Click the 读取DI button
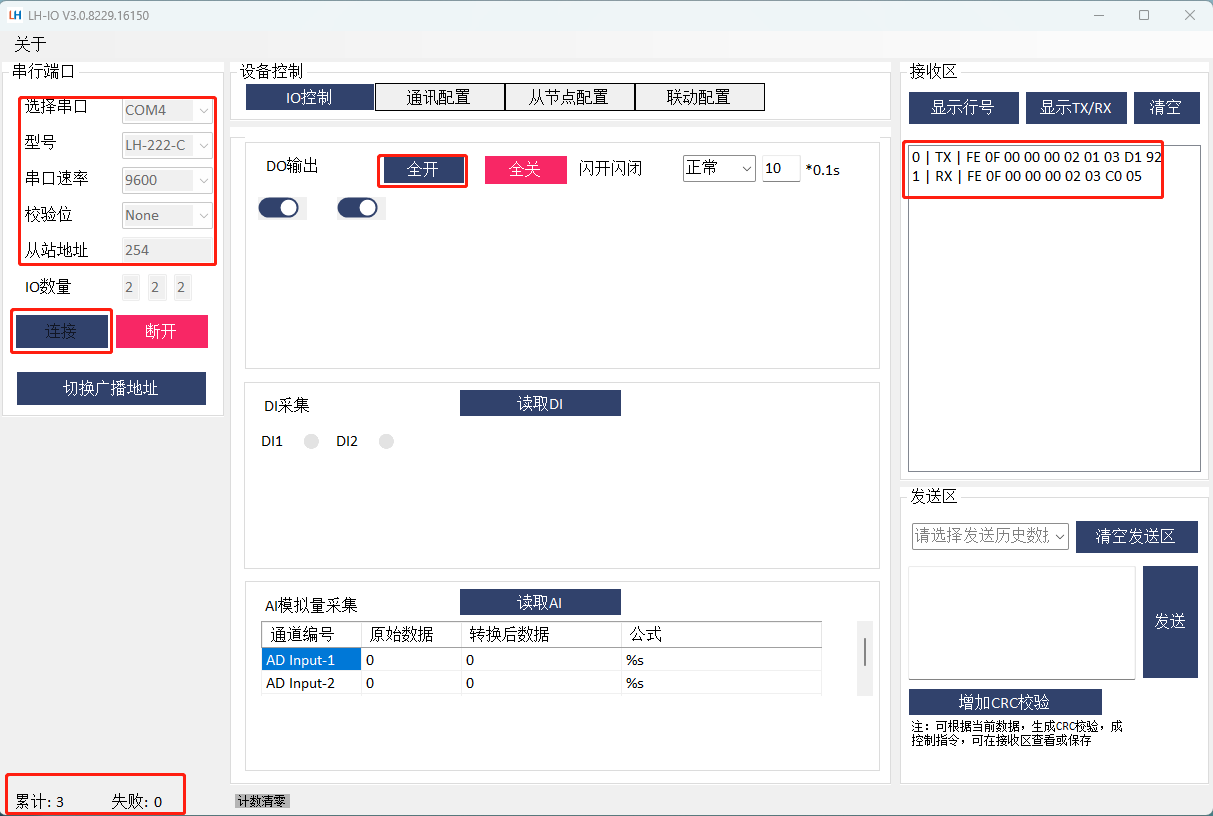1213x816 pixels. point(540,403)
